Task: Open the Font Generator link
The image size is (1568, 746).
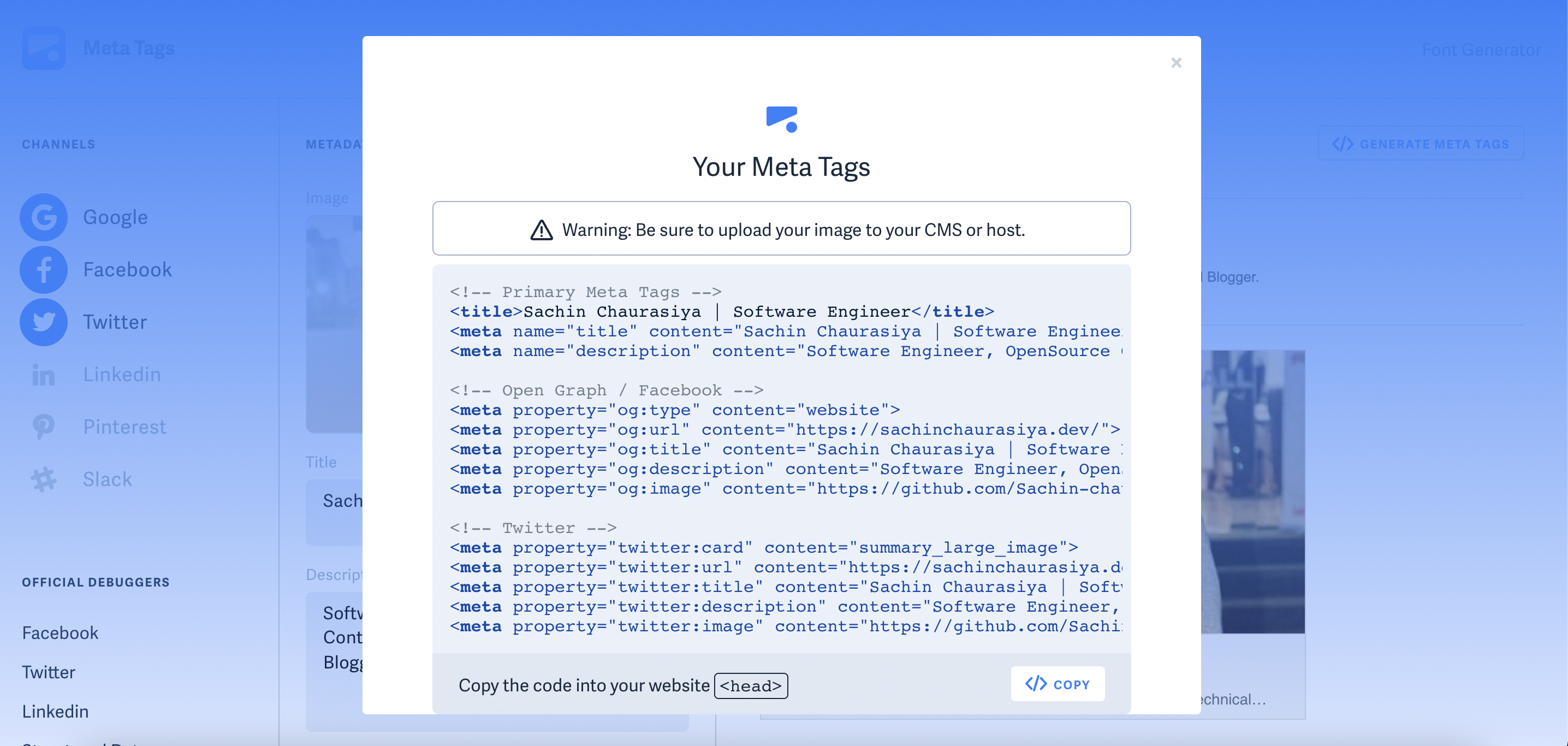Action: click(x=1481, y=50)
